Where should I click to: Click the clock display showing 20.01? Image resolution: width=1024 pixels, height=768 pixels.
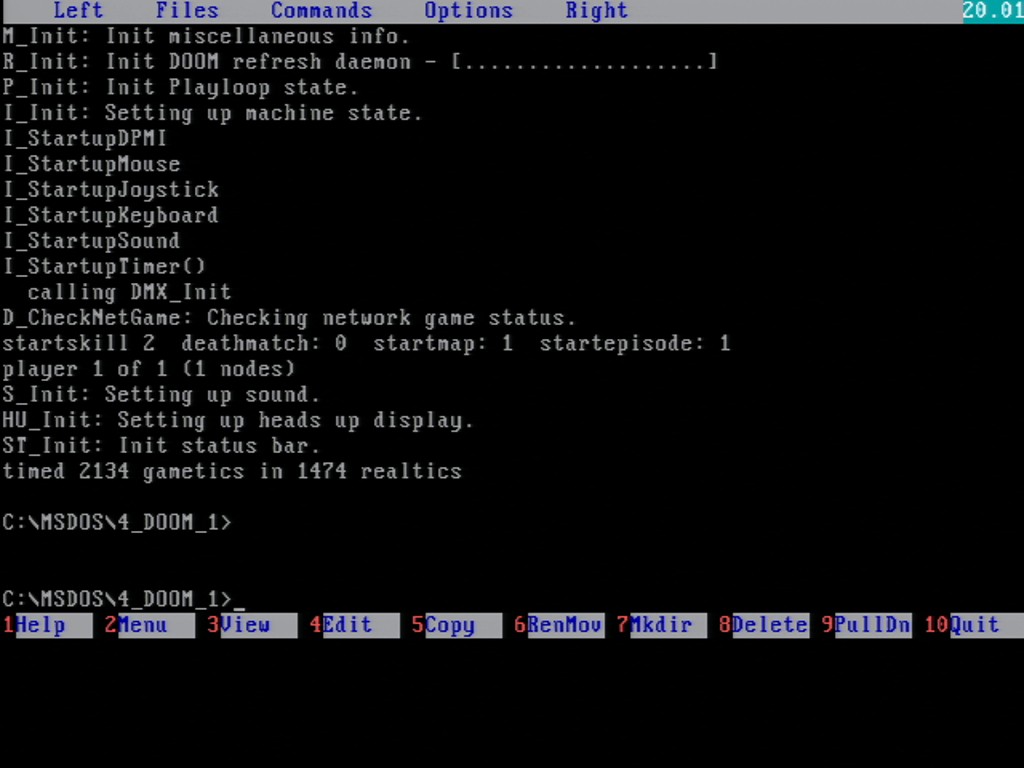click(x=993, y=10)
